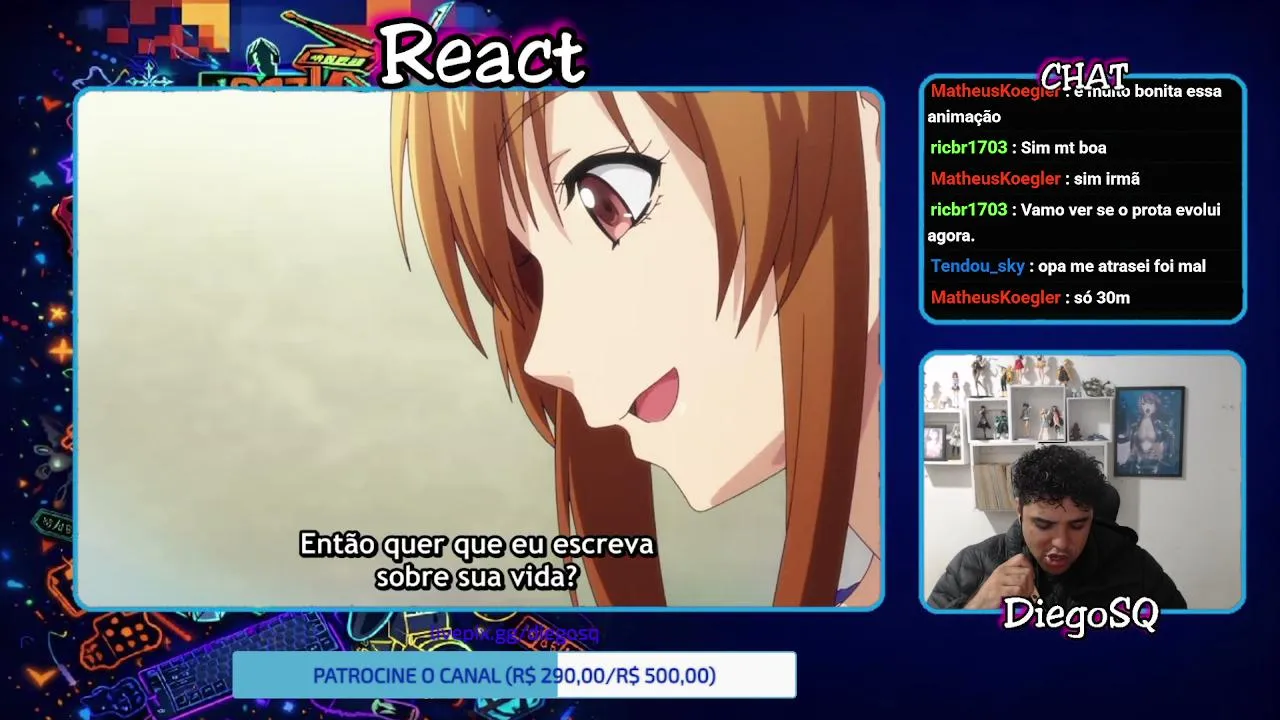The image size is (1280, 720).
Task: Open the Tendou_sky username in chat
Action: click(977, 266)
